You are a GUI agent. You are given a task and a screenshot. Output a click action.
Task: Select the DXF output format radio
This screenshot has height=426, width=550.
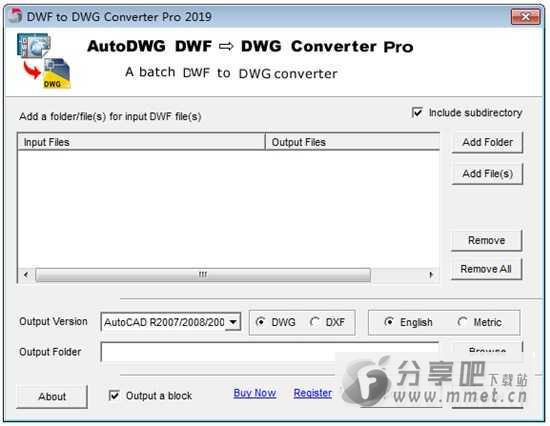(315, 322)
